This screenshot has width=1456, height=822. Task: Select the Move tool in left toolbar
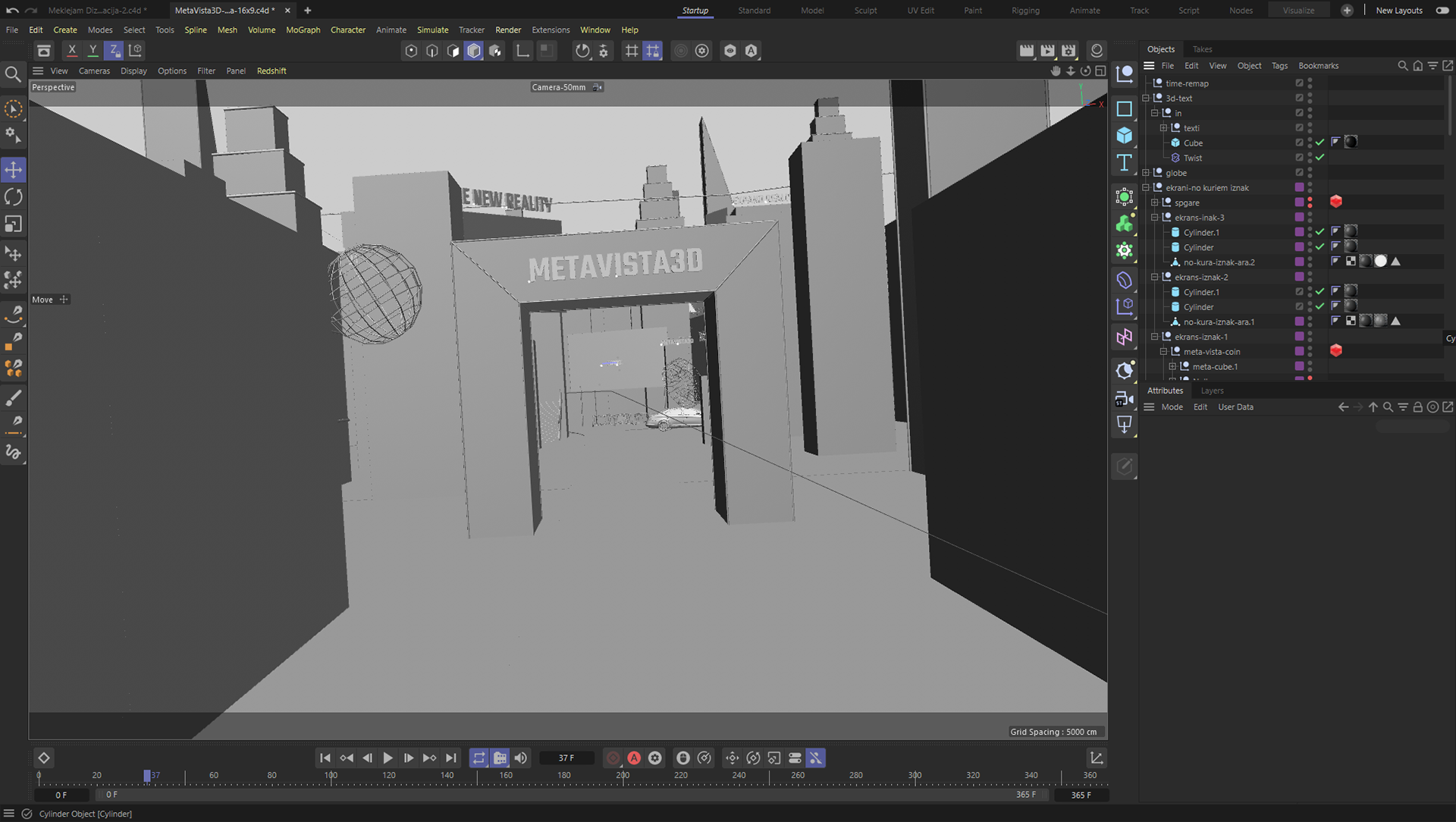tap(14, 170)
